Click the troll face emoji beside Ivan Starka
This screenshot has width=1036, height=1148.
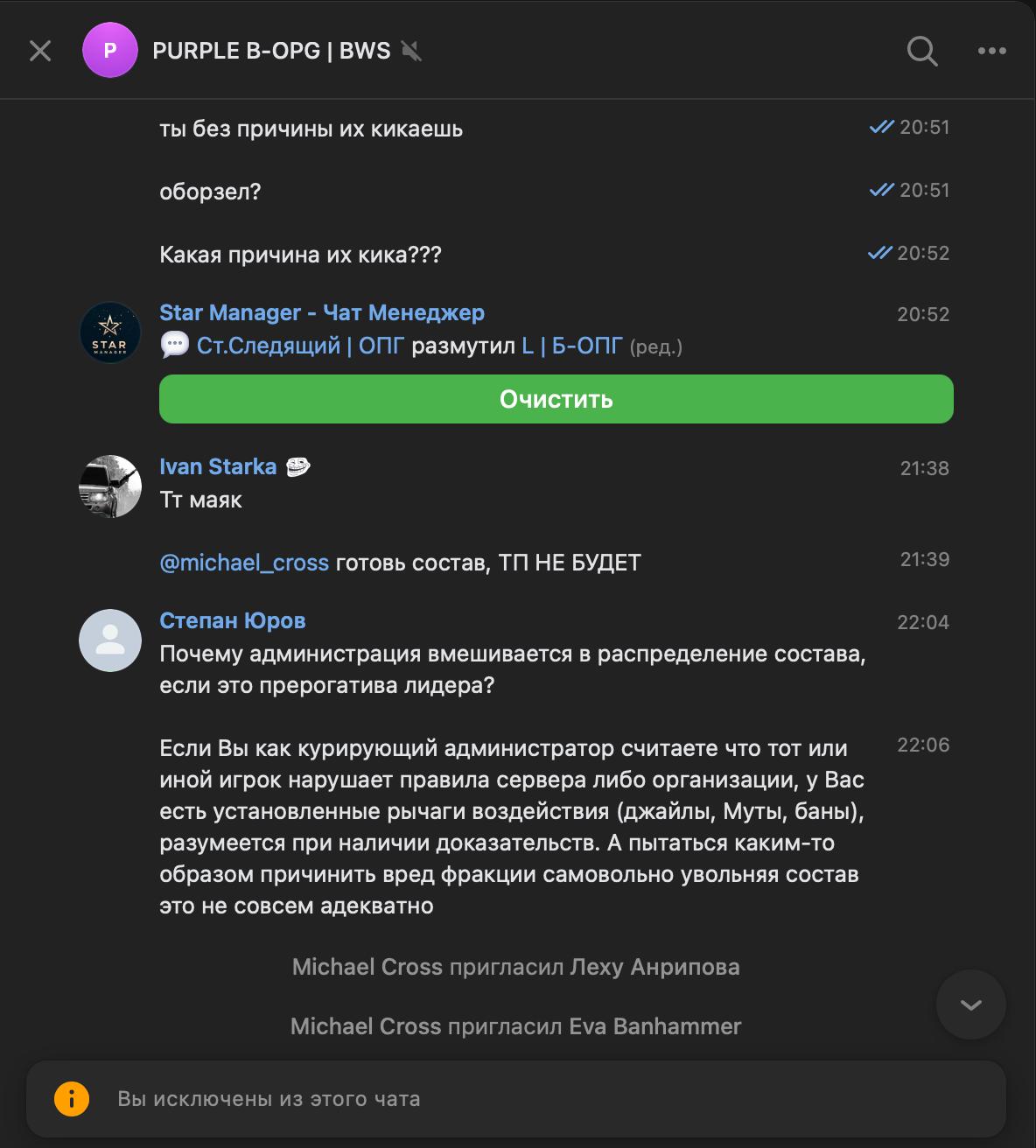[298, 467]
